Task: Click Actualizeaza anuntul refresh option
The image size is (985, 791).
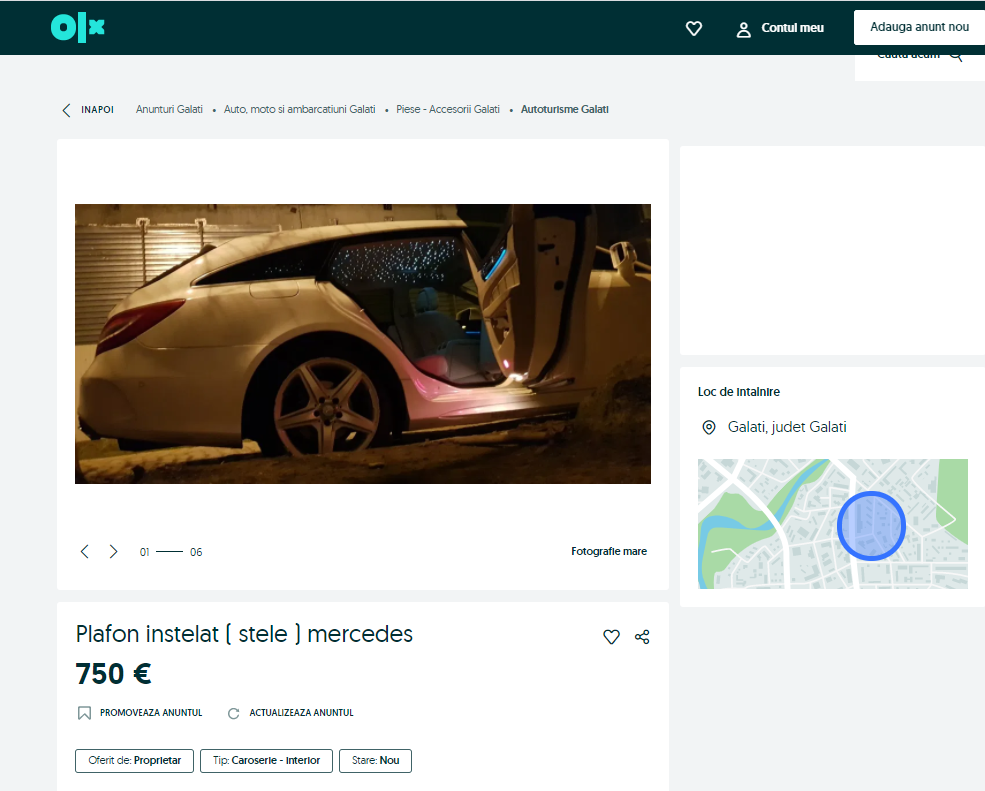Action: pyautogui.click(x=290, y=713)
